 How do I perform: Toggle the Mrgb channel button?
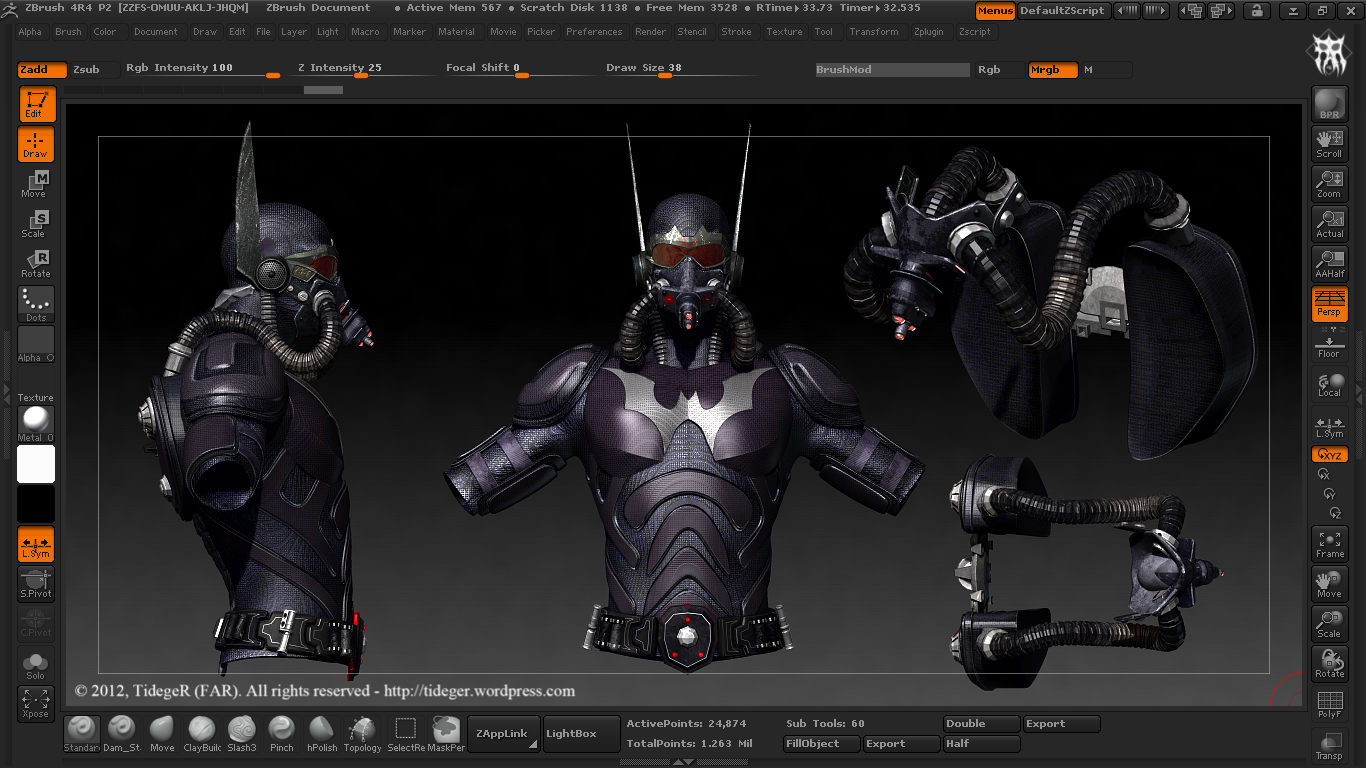pyautogui.click(x=1053, y=70)
